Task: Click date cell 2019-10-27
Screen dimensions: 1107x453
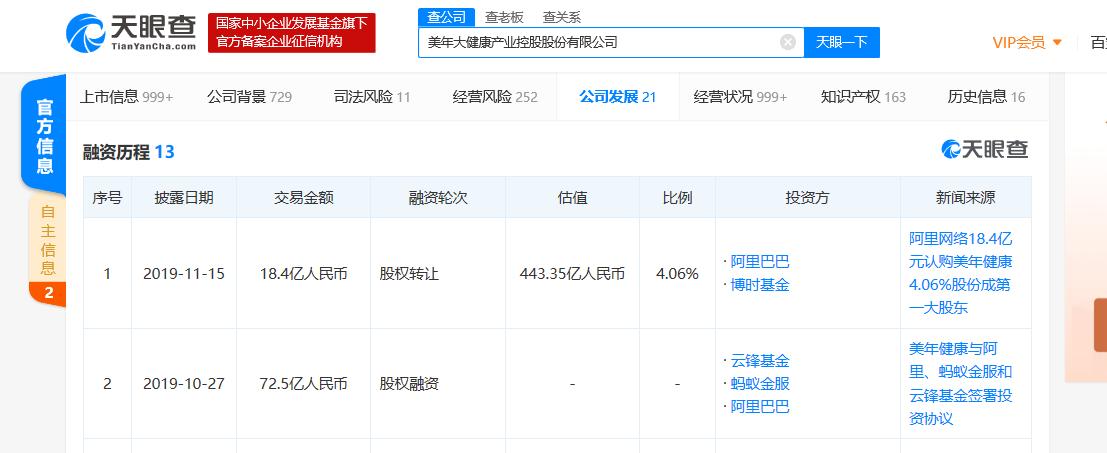Action: [184, 384]
